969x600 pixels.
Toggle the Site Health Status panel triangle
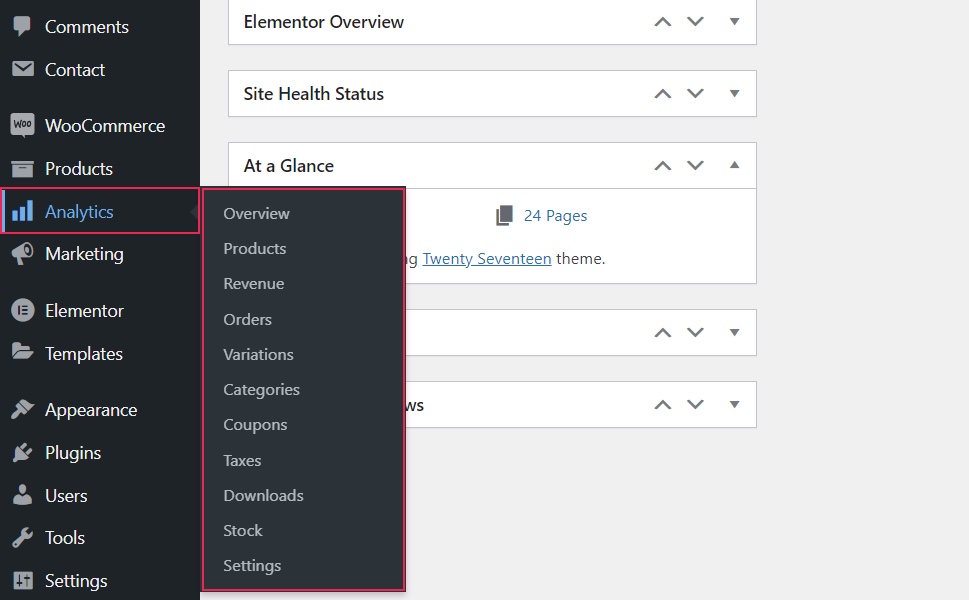(734, 93)
